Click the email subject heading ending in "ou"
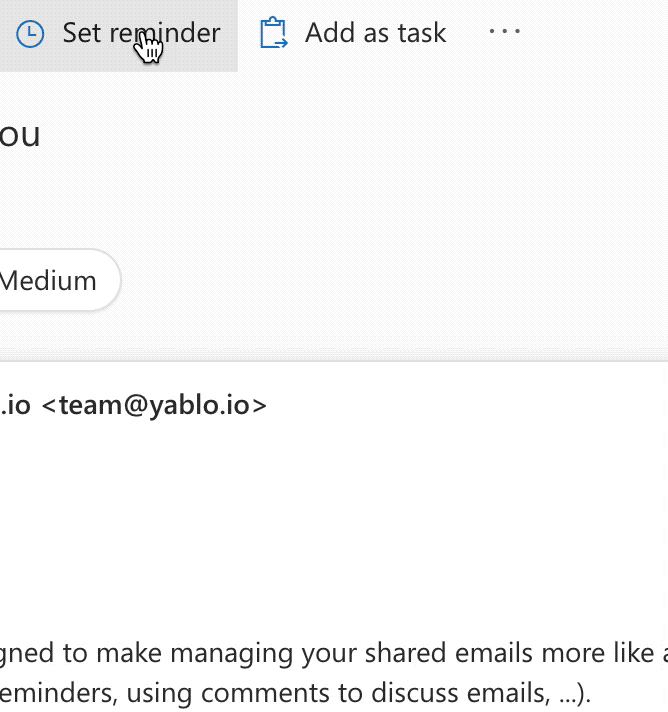Image resolution: width=668 pixels, height=712 pixels. click(x=20, y=135)
